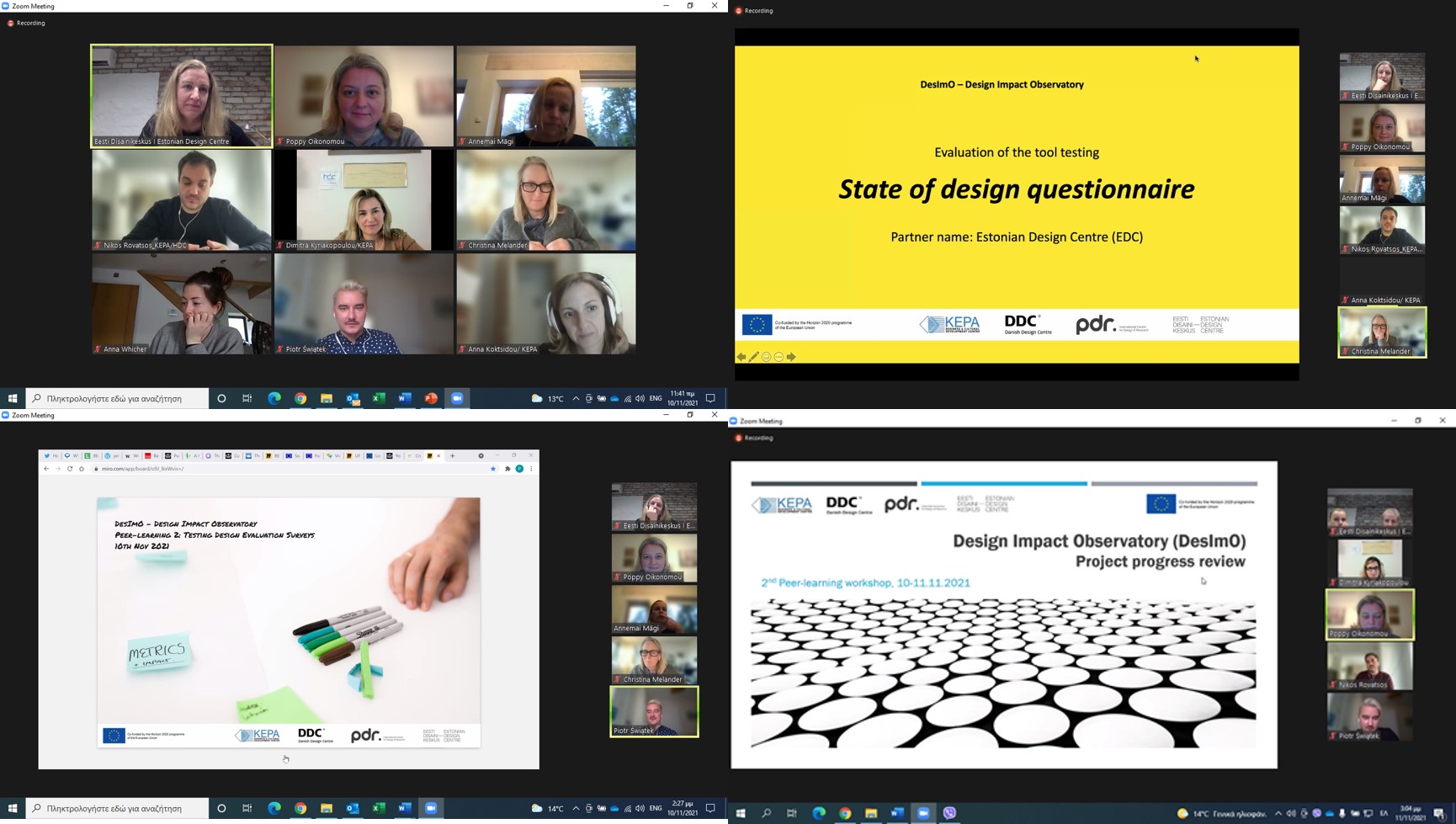This screenshot has height=824, width=1456.
Task: Toggle the bookmark star in address bar
Action: click(493, 469)
